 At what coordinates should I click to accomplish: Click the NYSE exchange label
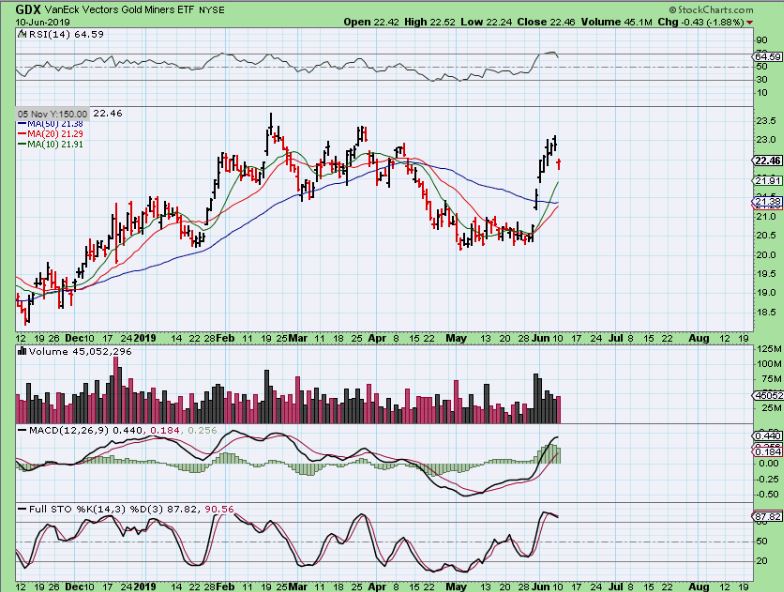[212, 10]
